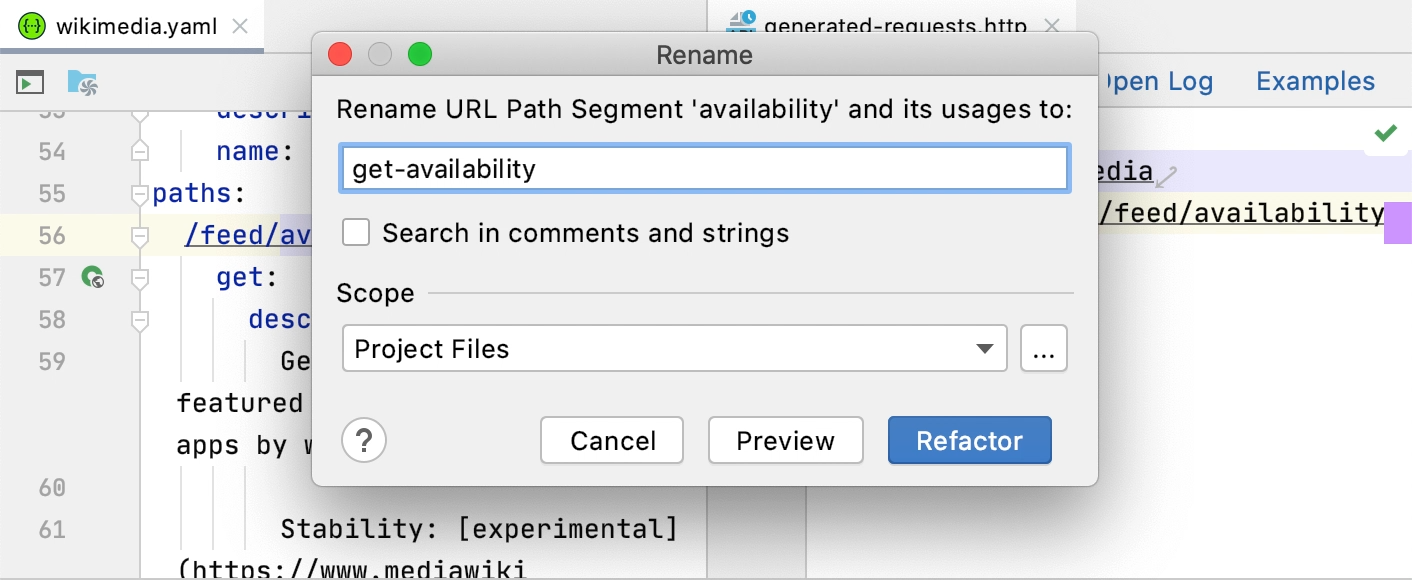Click the Run play icon in the toolbar

coord(29,81)
